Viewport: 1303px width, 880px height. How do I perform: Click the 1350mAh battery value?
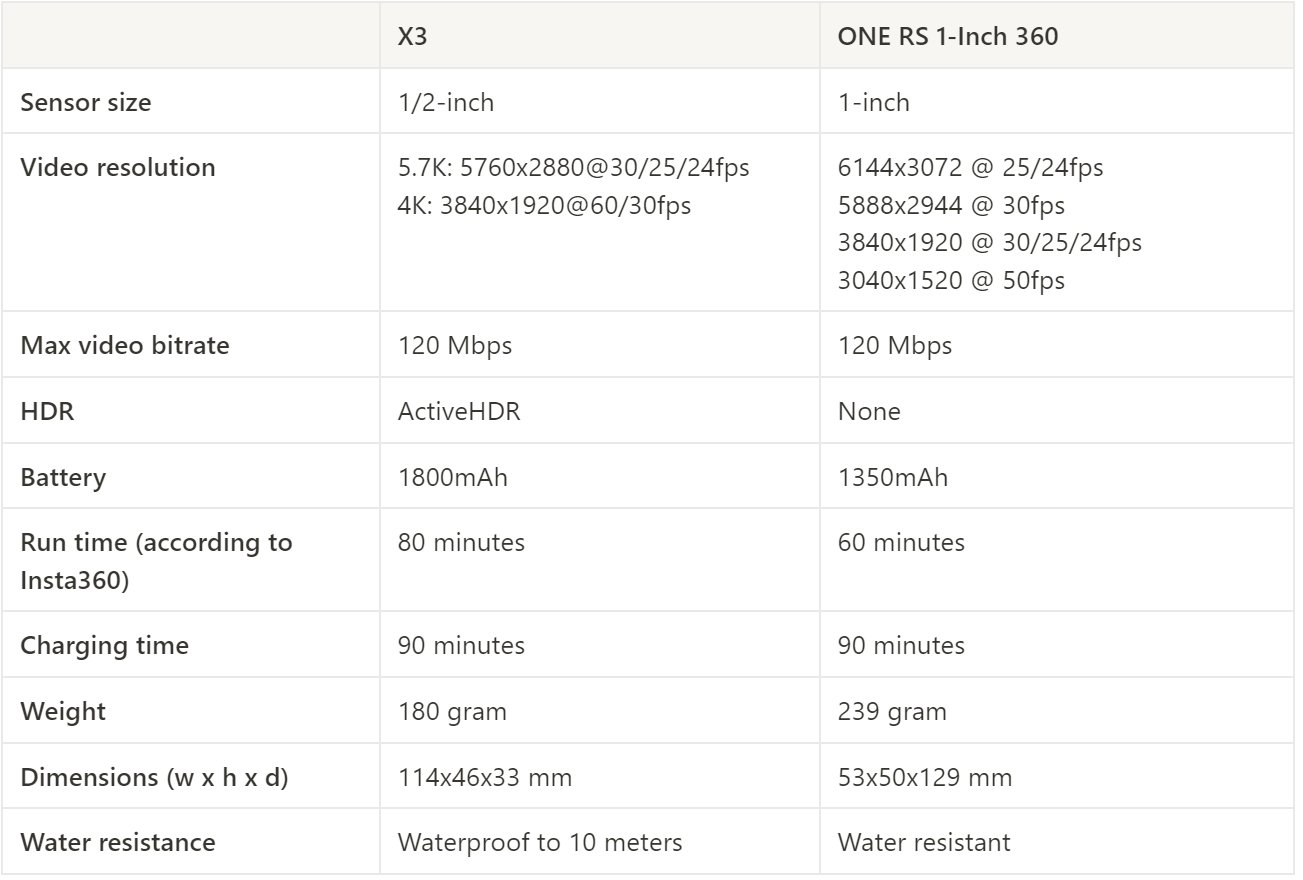893,478
